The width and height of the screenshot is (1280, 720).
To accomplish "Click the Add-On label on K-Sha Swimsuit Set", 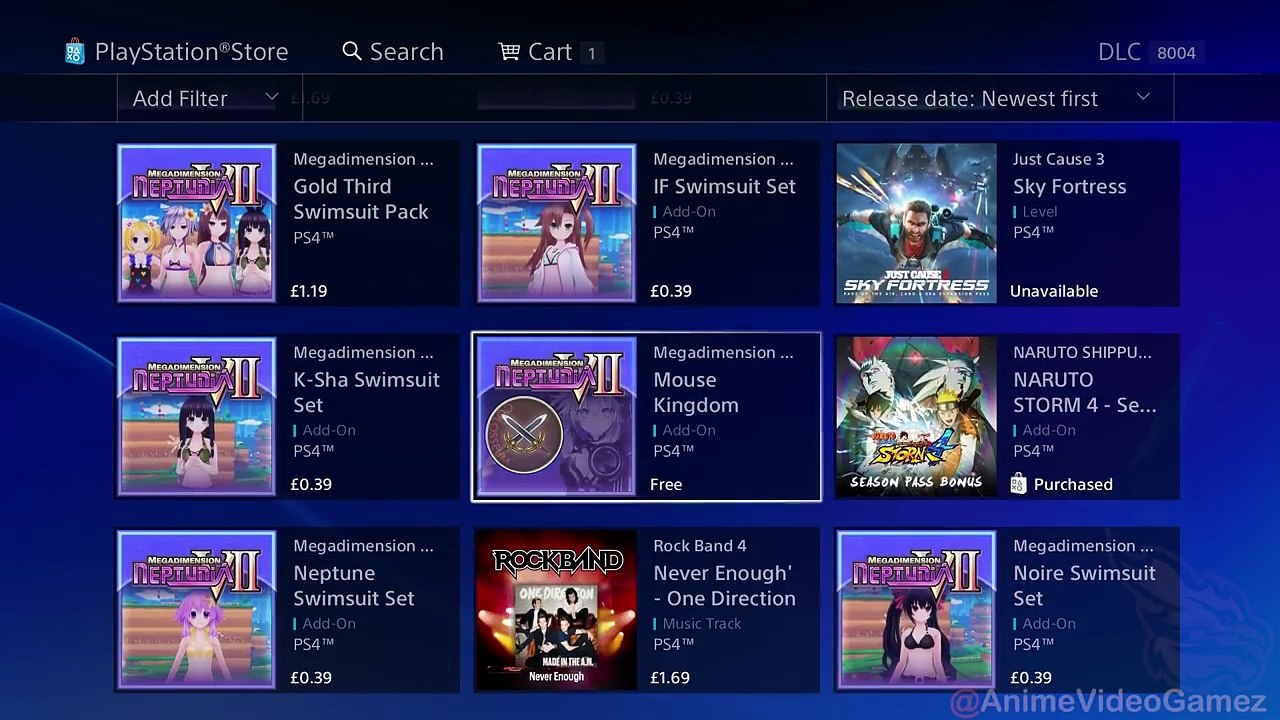I will pos(329,430).
